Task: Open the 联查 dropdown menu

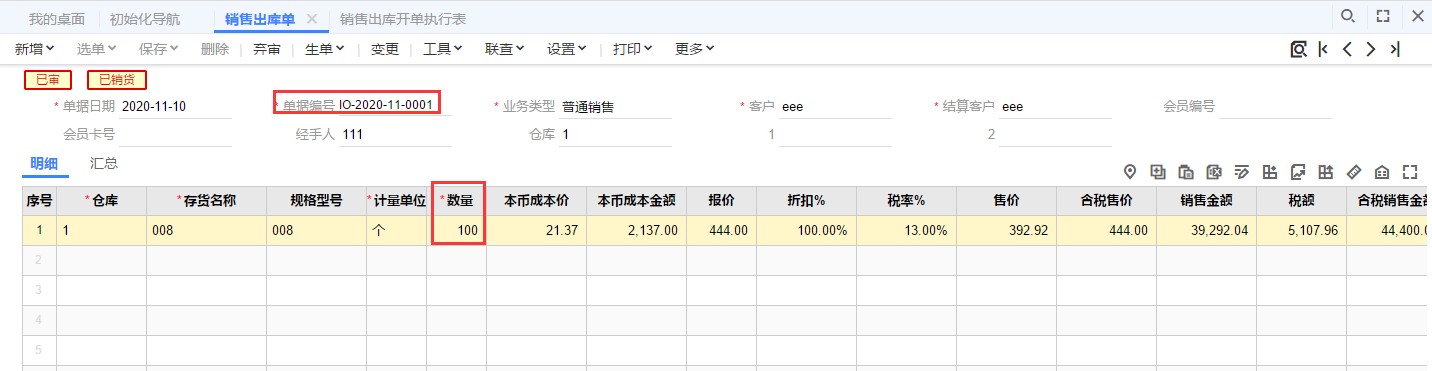Action: (x=505, y=48)
